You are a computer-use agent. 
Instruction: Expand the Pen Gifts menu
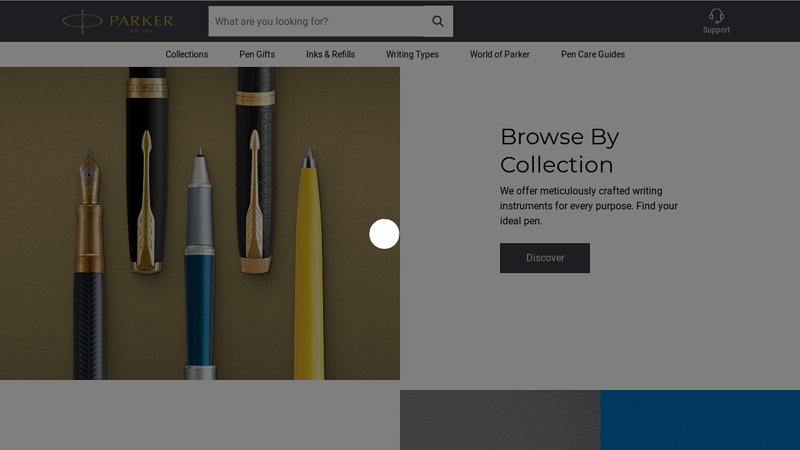(x=257, y=54)
